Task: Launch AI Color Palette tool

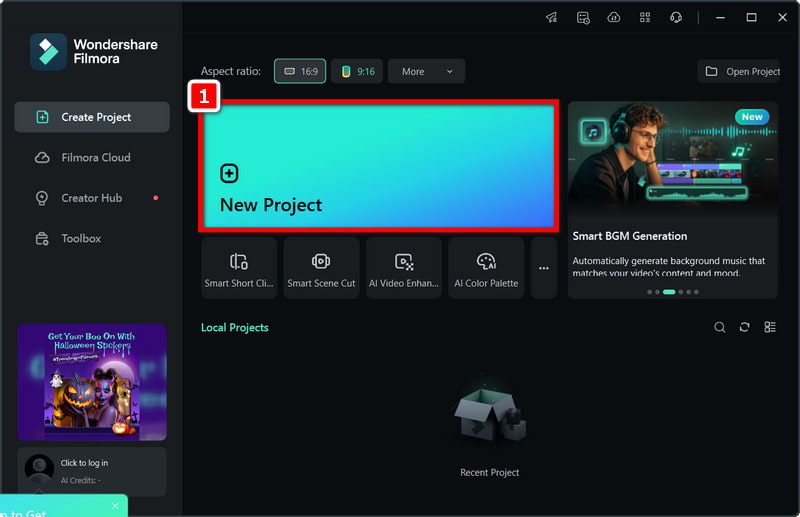Action: 486,268
